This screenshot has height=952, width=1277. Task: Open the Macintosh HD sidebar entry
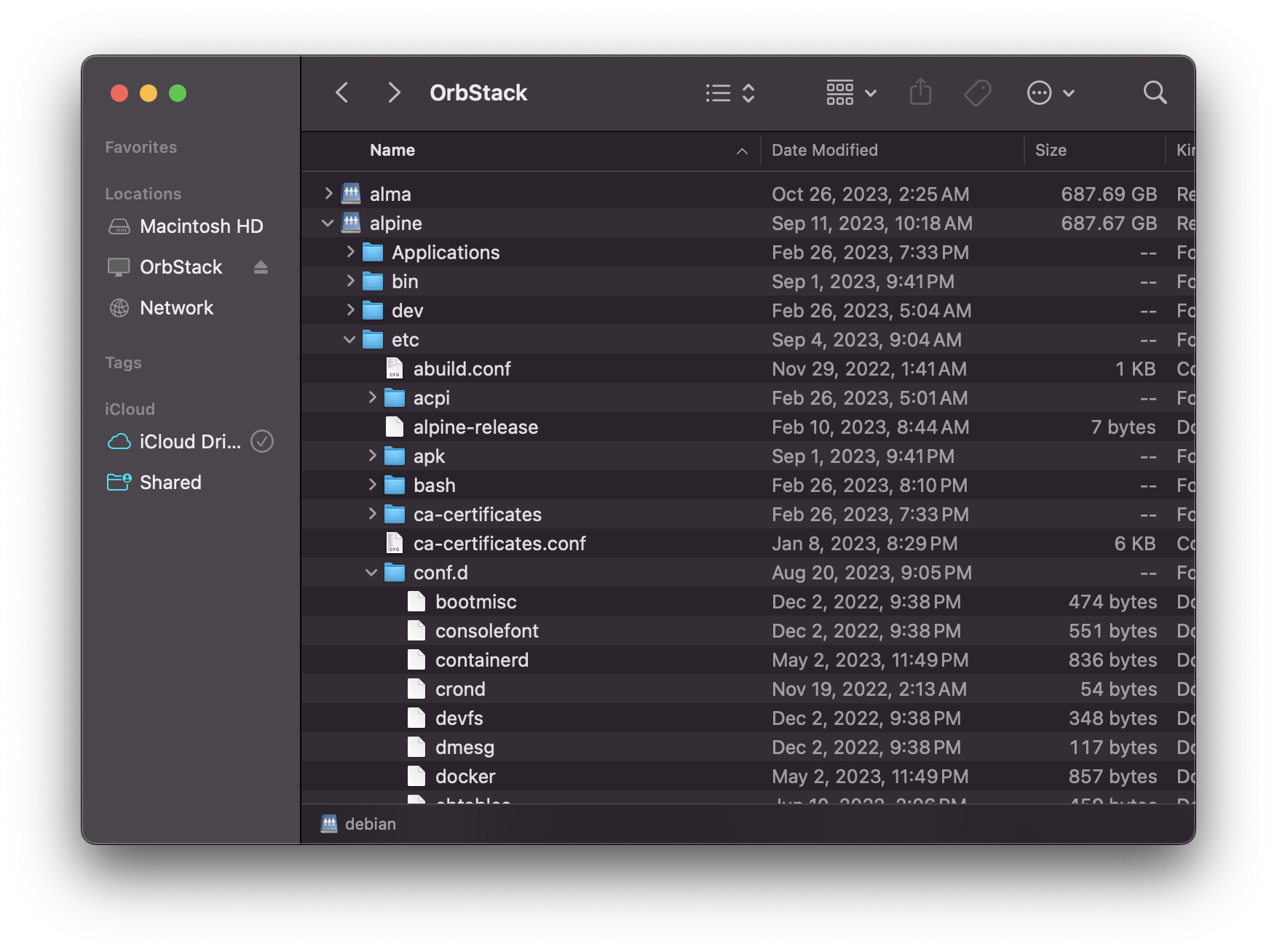[x=201, y=226]
